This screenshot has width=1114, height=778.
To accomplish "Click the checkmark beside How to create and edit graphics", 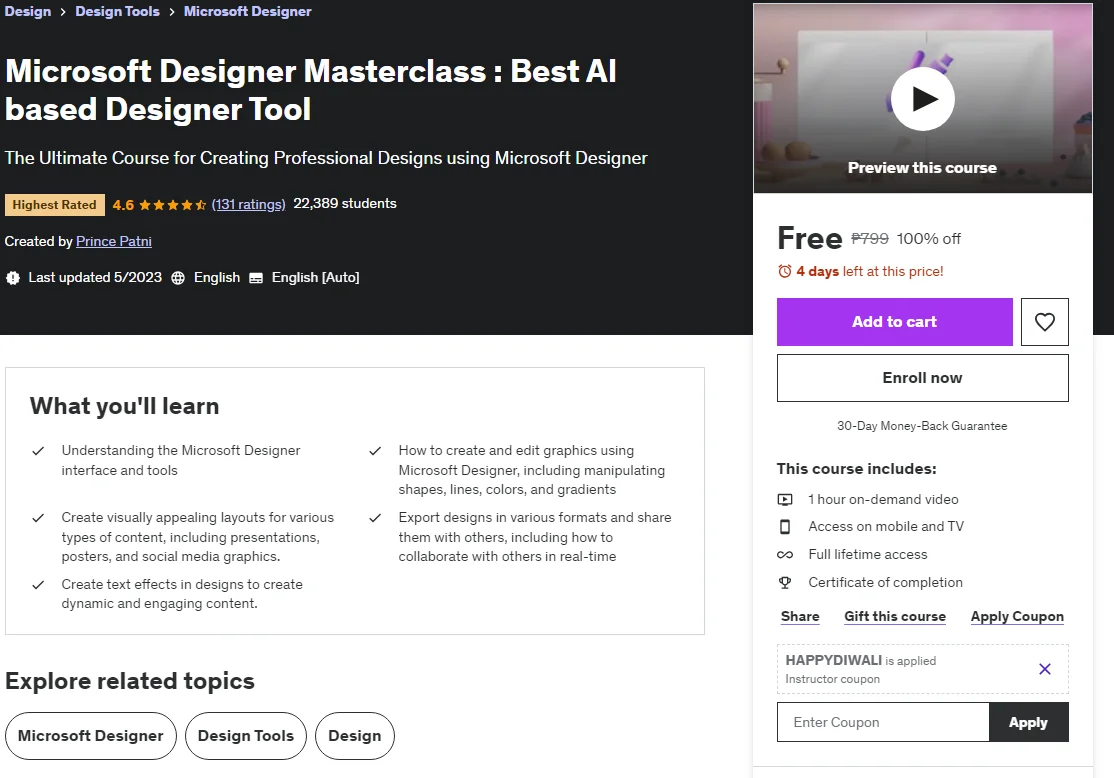I will coord(375,451).
